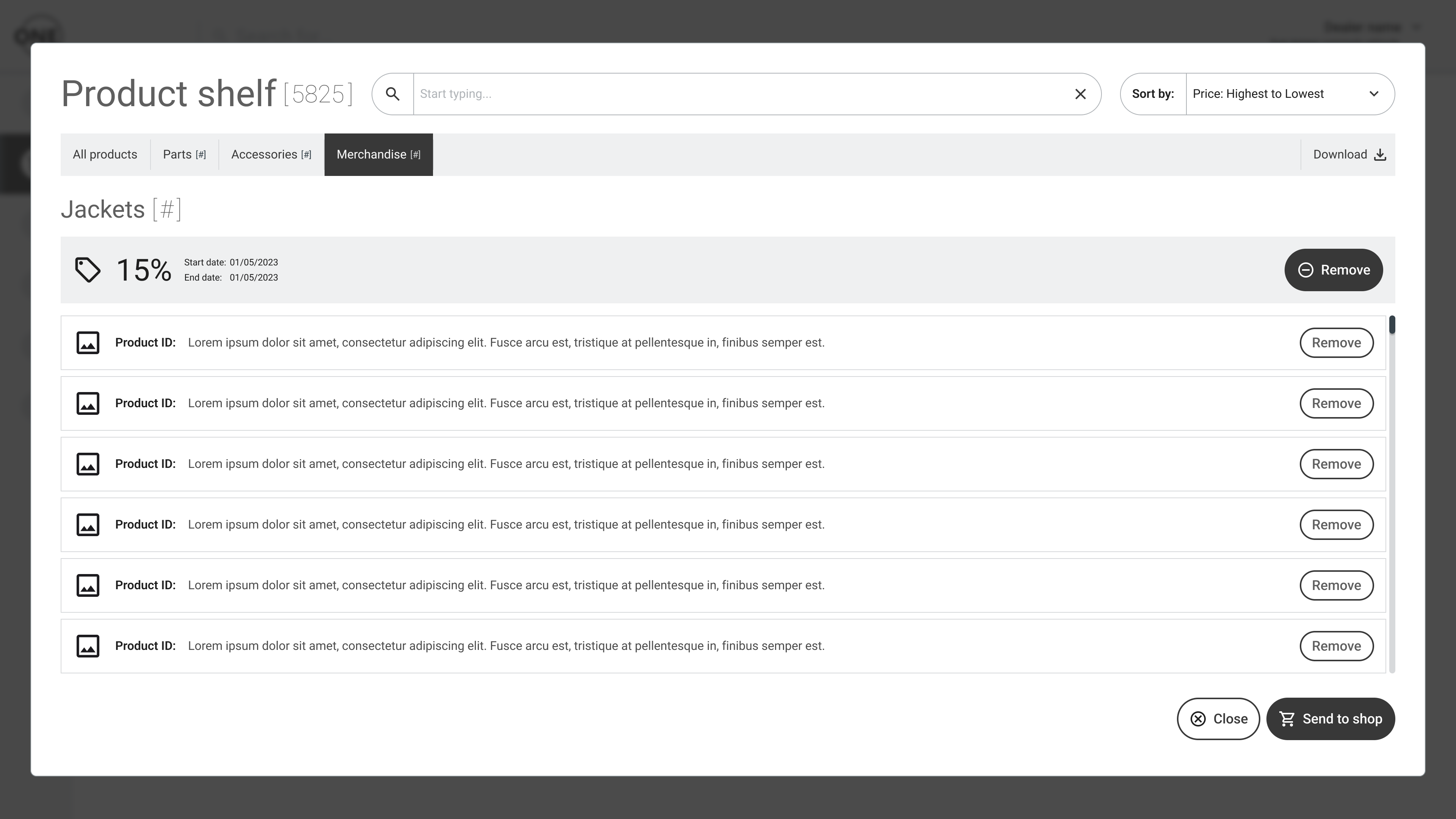
Task: Click the Send to shop button
Action: (1330, 719)
